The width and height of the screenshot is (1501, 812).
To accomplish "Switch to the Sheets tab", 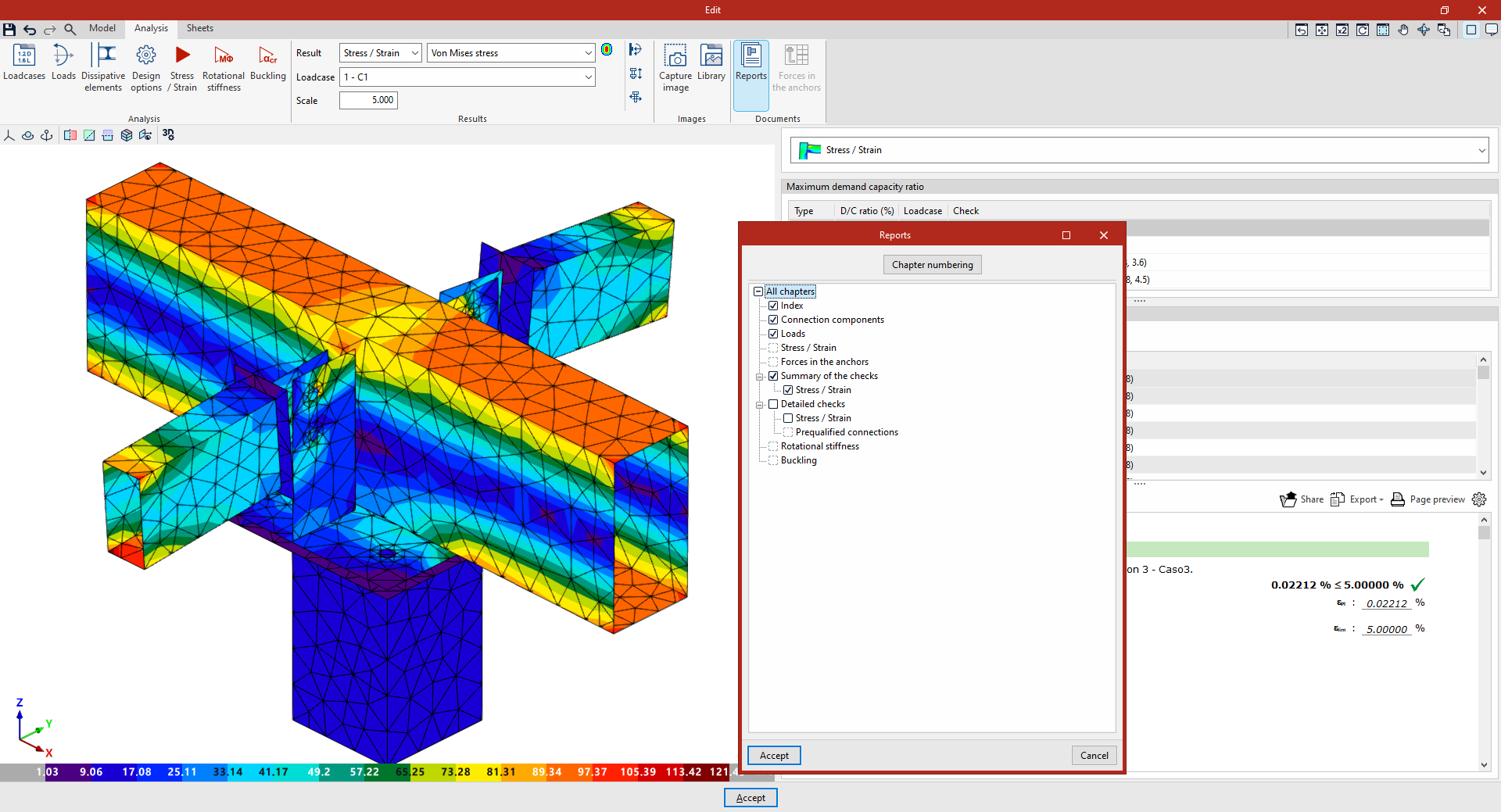I will 200,28.
